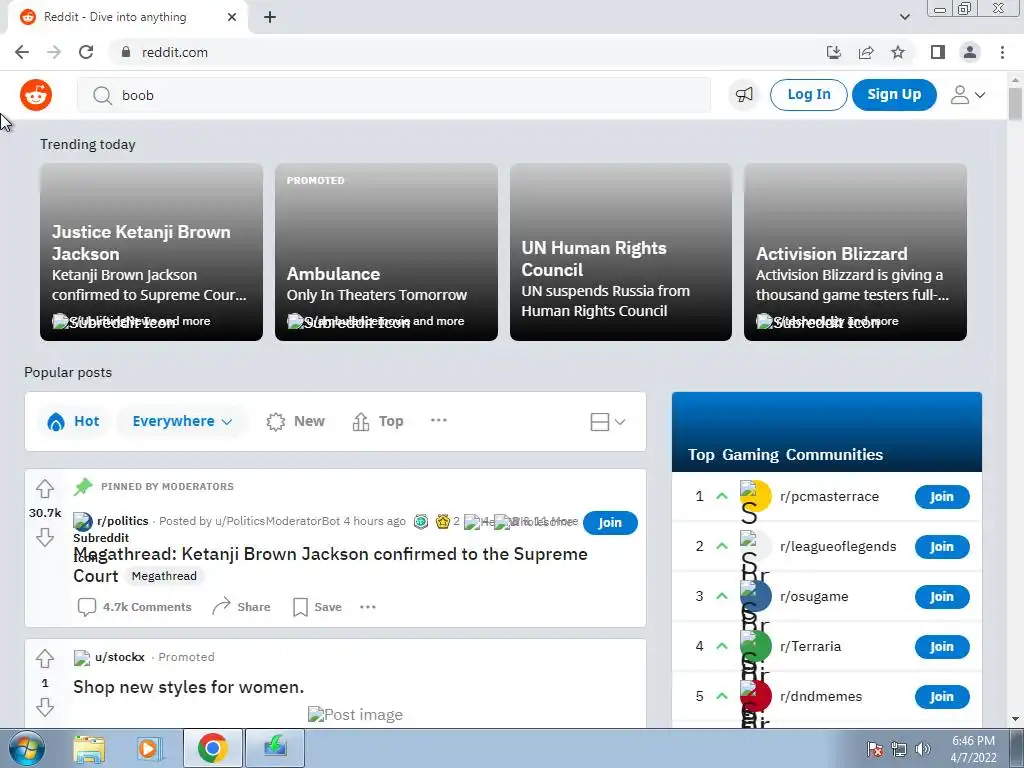Join r/leagueoflegends
1024x768 pixels.
click(x=942, y=547)
